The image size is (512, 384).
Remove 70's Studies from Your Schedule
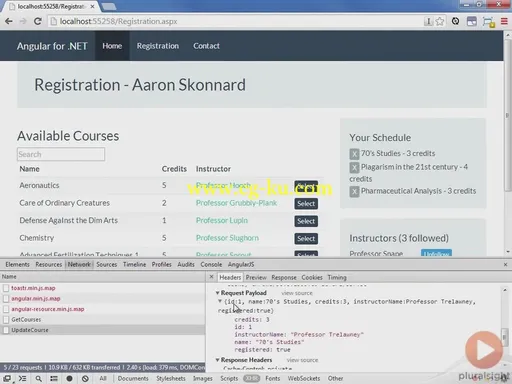click(x=354, y=154)
